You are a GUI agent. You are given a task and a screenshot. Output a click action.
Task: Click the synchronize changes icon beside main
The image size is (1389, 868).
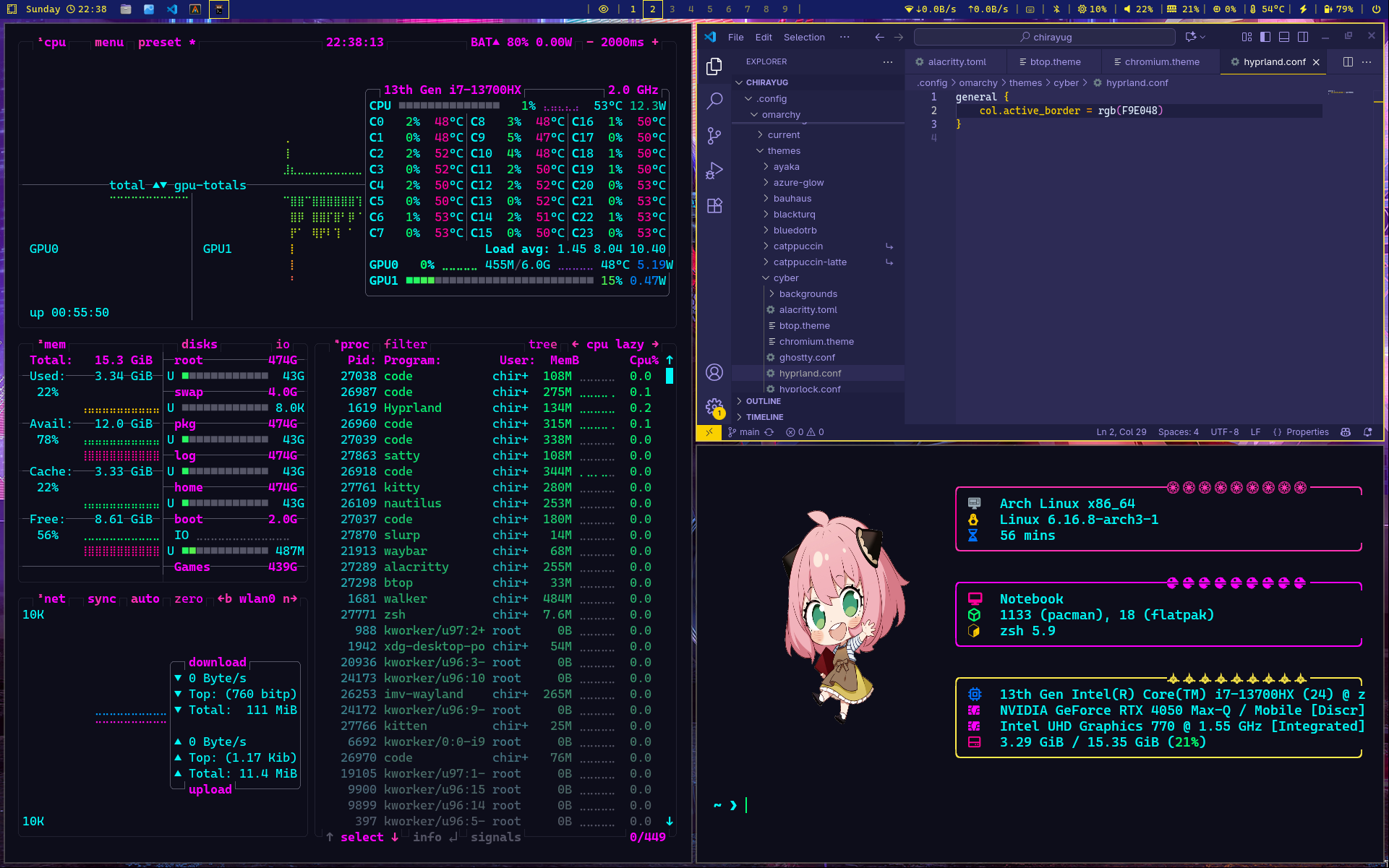tap(769, 432)
